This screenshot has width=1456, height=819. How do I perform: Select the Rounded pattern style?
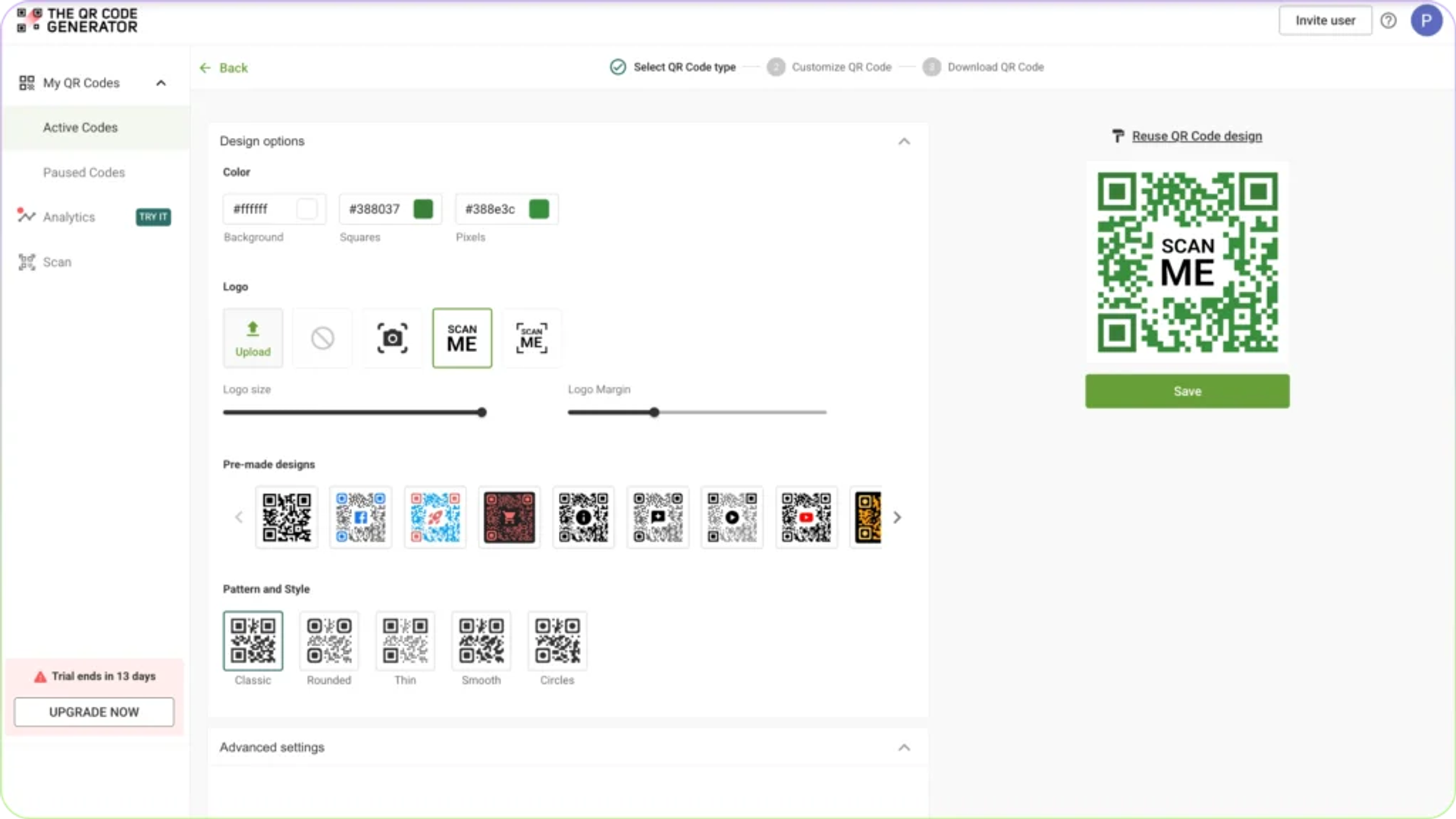click(329, 641)
